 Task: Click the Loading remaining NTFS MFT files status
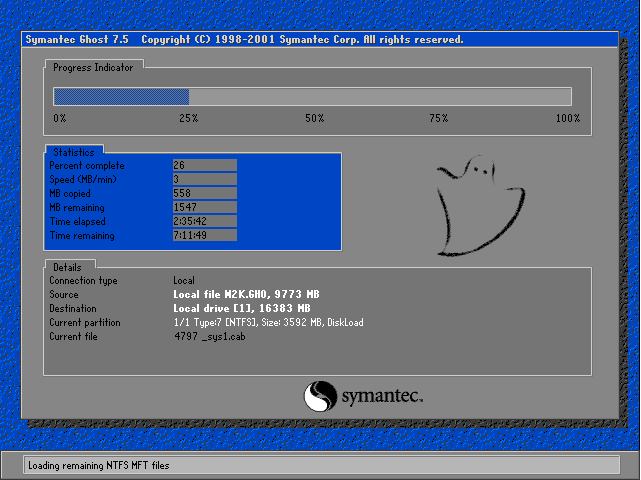click(99, 465)
